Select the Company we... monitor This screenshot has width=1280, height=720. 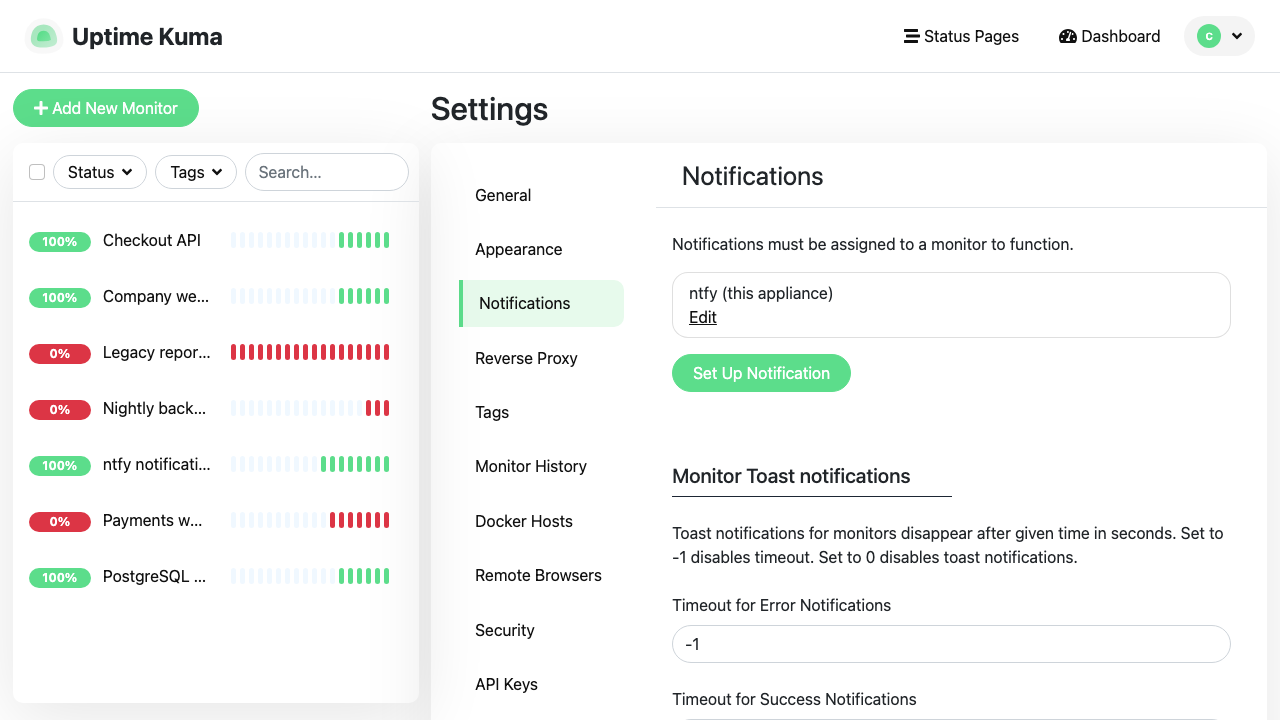[x=216, y=296]
